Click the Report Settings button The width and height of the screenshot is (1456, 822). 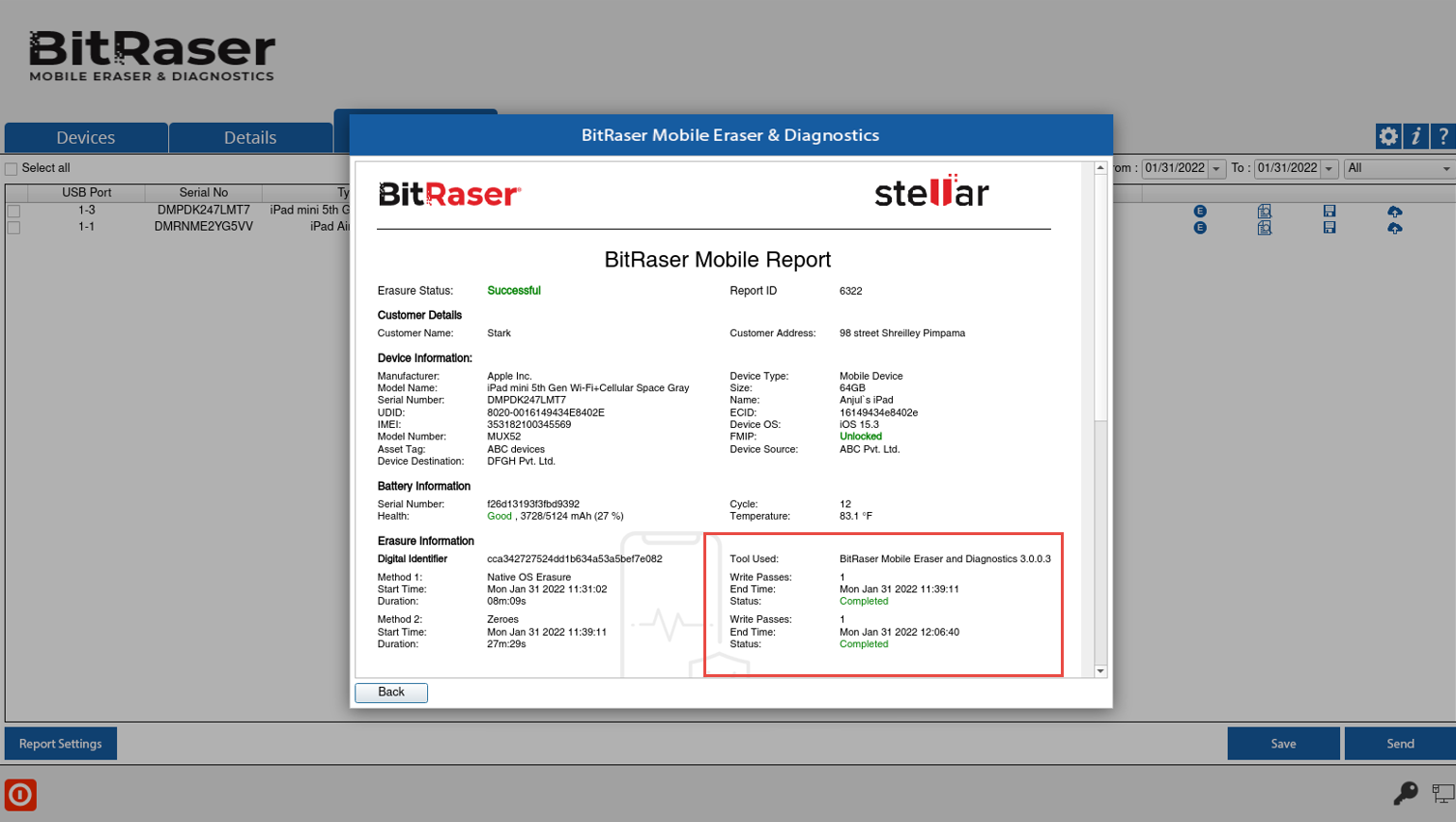(x=61, y=744)
